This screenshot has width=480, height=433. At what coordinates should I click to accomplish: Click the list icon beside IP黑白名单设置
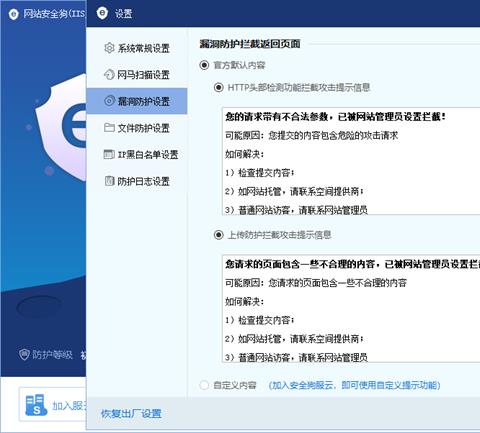click(109, 154)
